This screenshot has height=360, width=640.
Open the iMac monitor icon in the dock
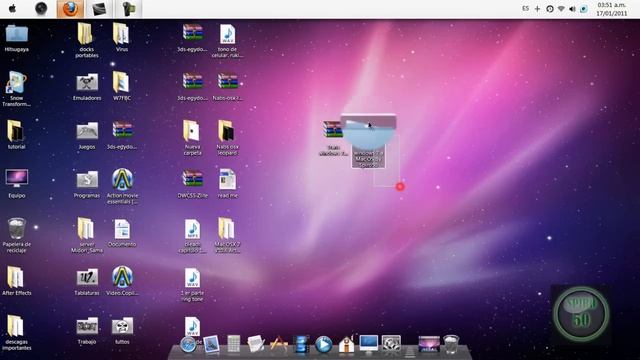(369, 344)
